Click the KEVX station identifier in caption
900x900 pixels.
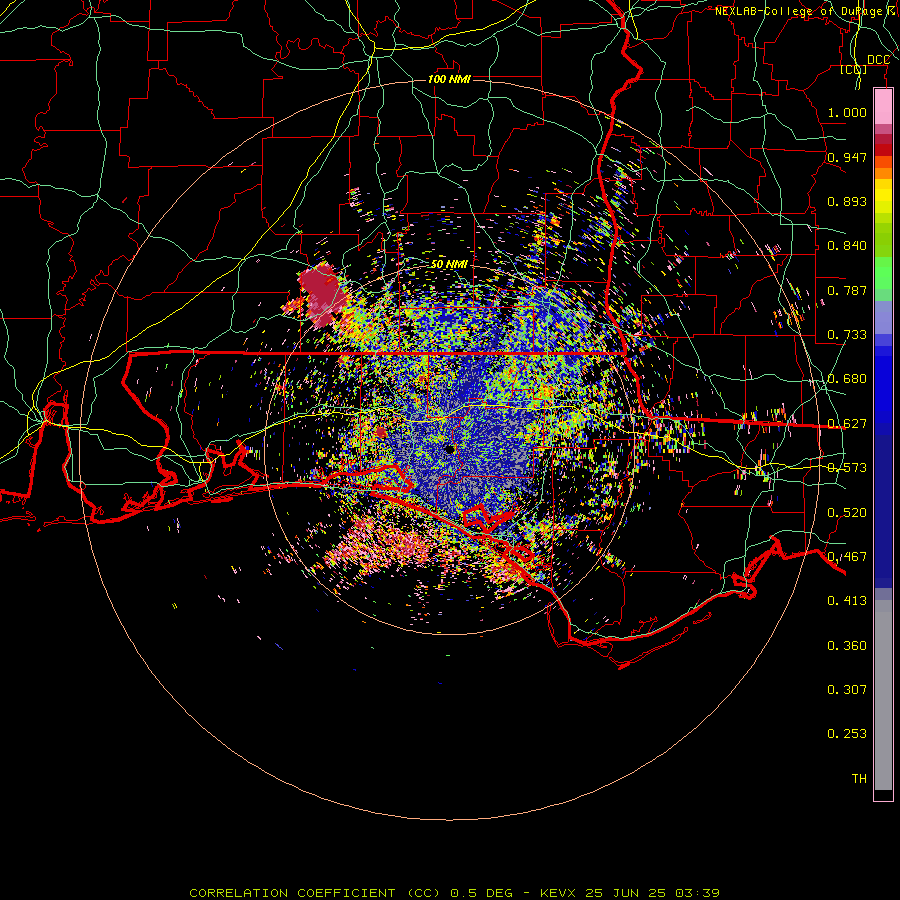pyautogui.click(x=557, y=893)
